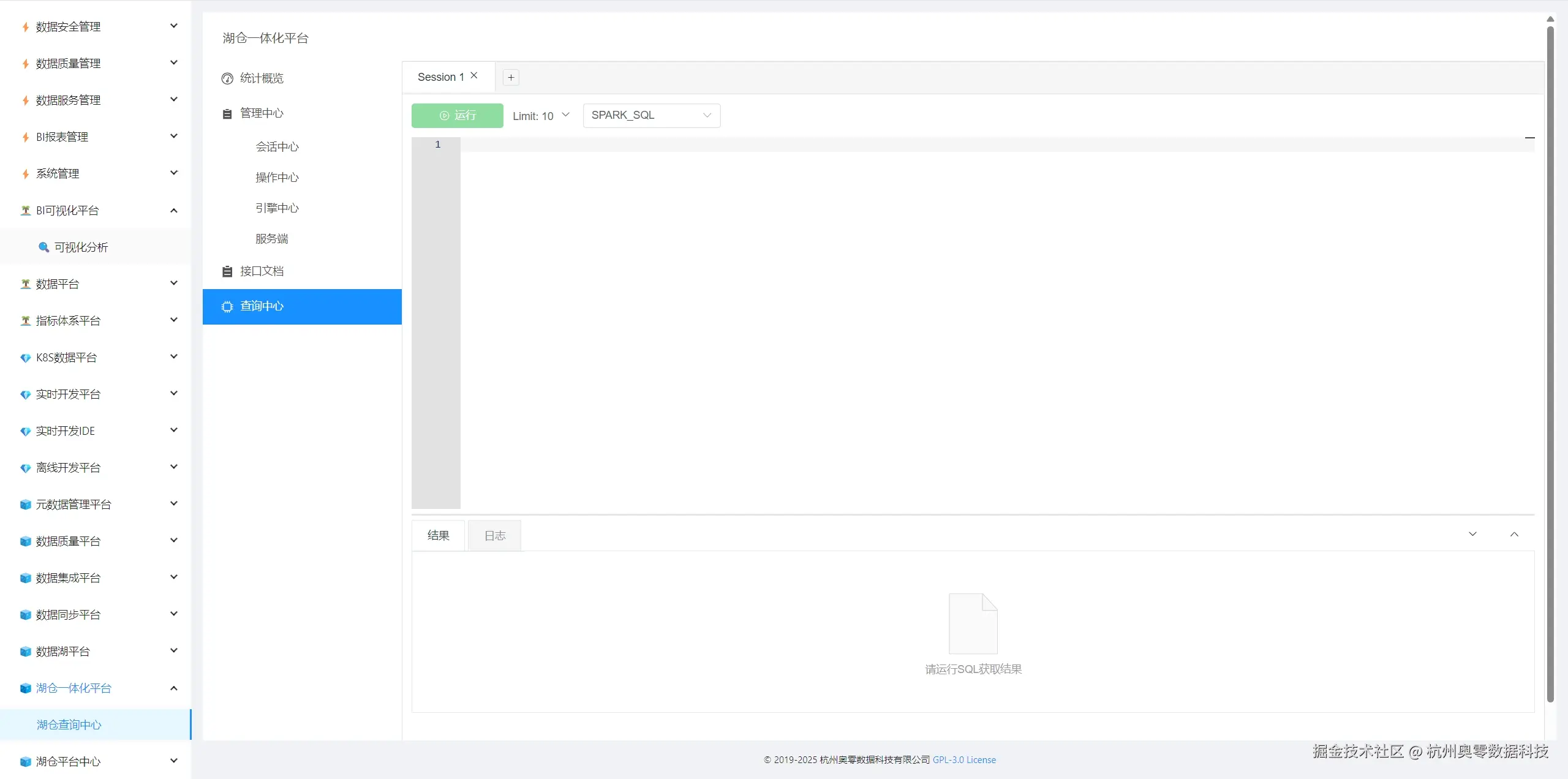The width and height of the screenshot is (1568, 779).
Task: Switch to the 日志 log tab
Action: coord(495,536)
